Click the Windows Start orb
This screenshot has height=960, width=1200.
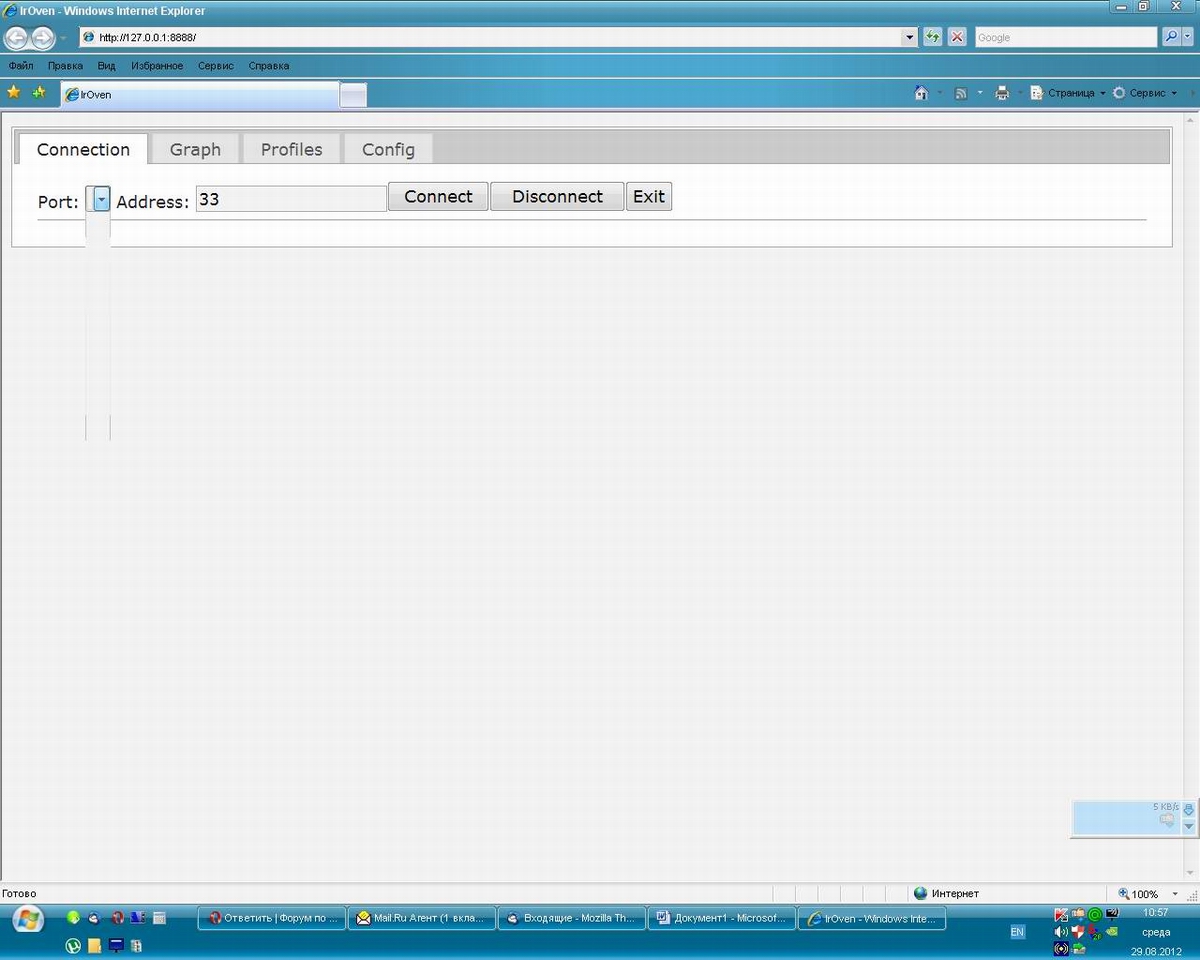tap(27, 918)
